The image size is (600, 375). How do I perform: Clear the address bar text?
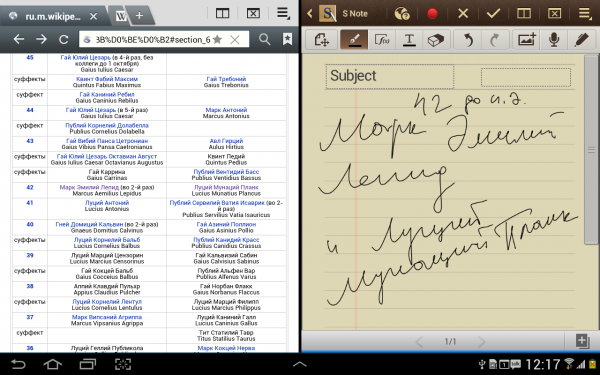point(235,39)
